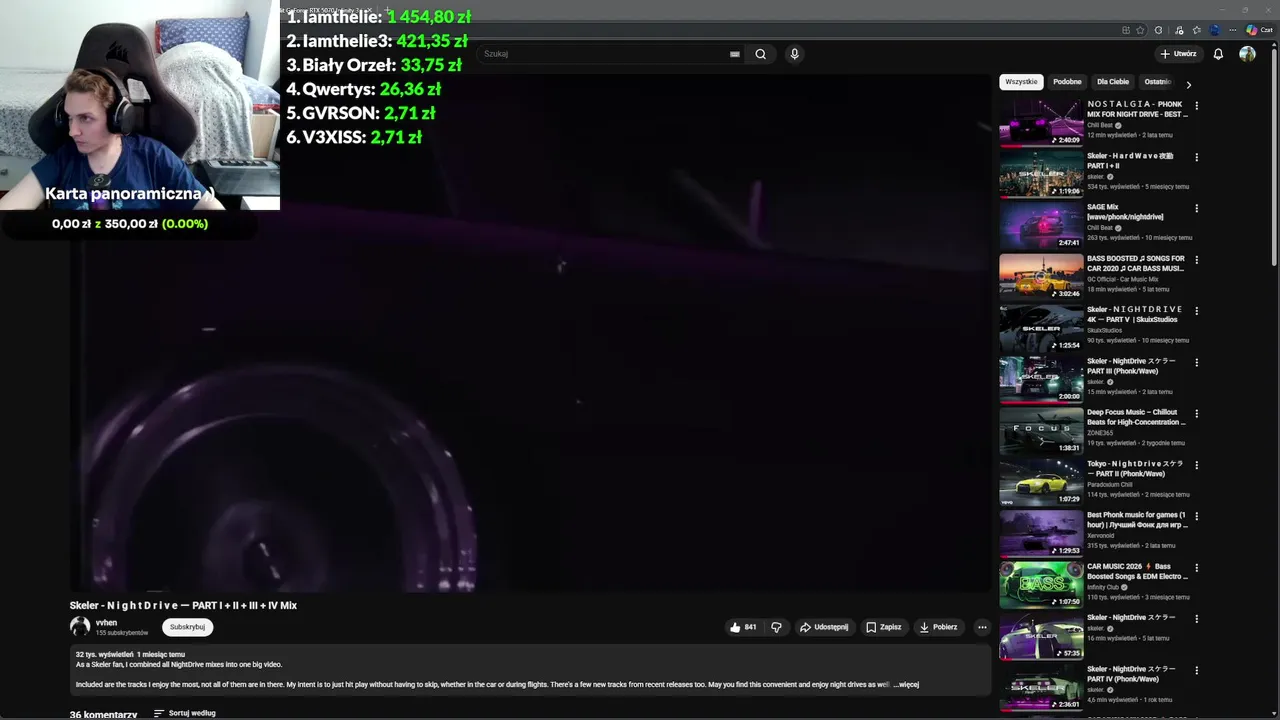Open the vvhen channel name link
The height and width of the screenshot is (720, 1280).
pos(106,623)
